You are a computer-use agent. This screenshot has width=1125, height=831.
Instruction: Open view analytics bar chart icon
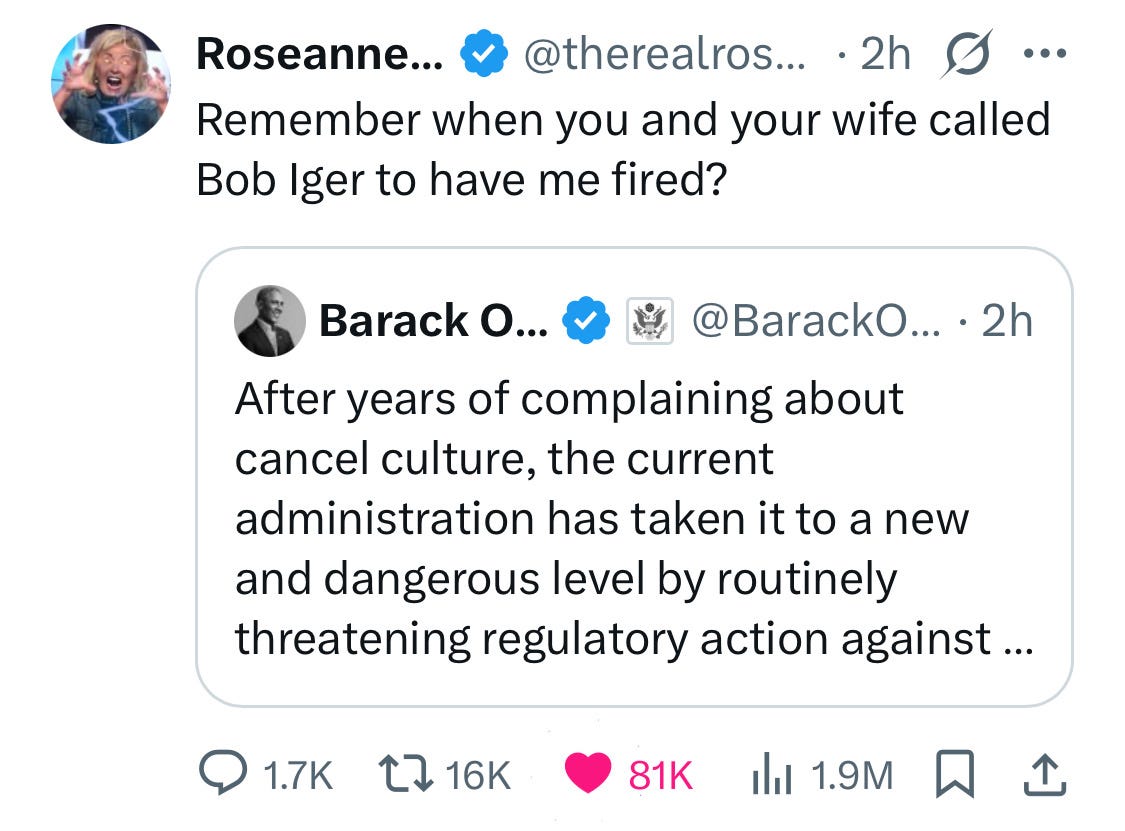771,774
